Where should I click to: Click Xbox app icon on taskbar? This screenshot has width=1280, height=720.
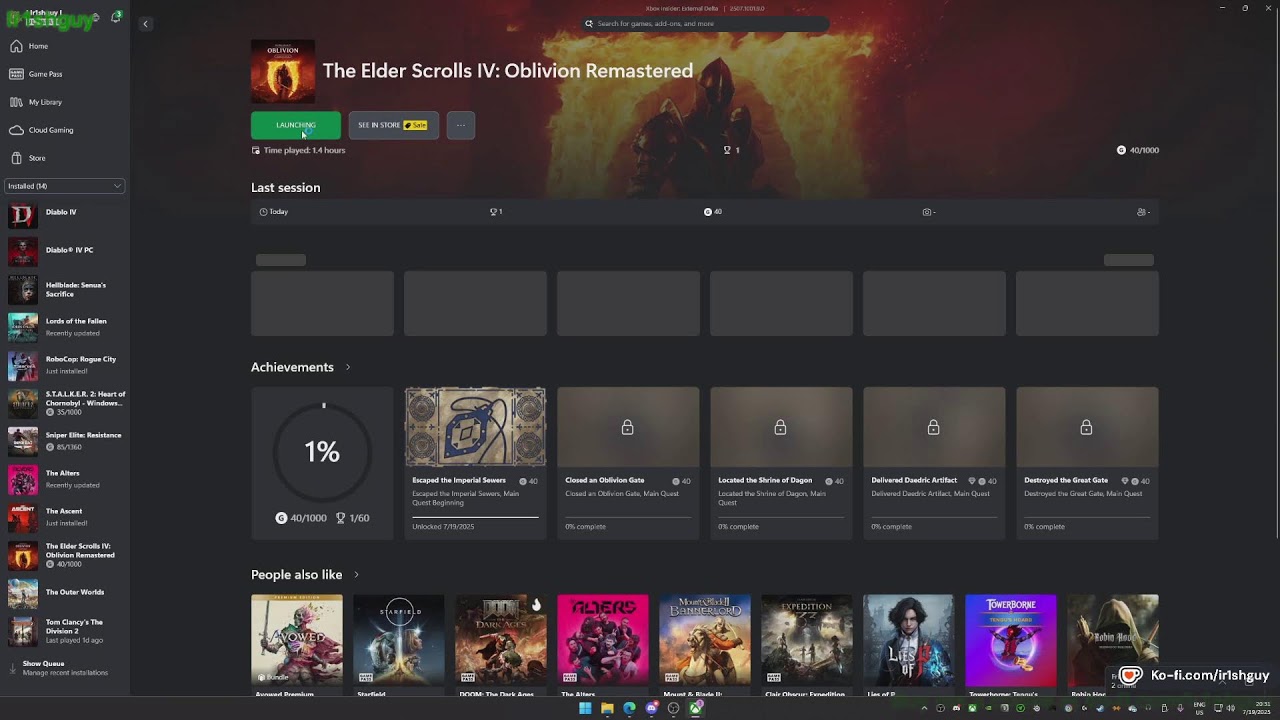point(695,708)
